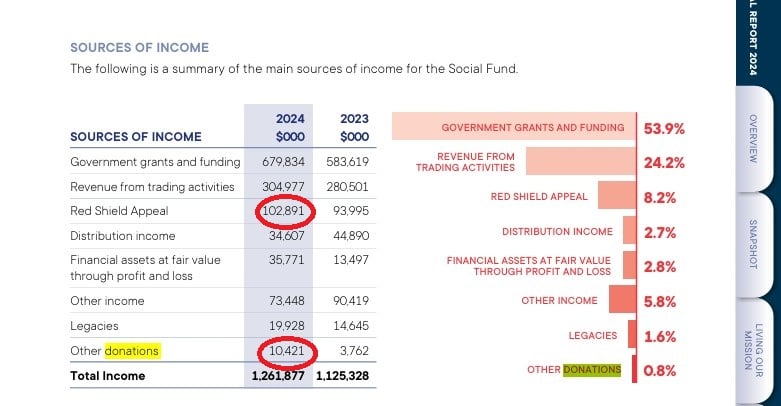Screen dimensions: 781x406
Task: Click the 2024 $000 column header
Action: coord(279,127)
